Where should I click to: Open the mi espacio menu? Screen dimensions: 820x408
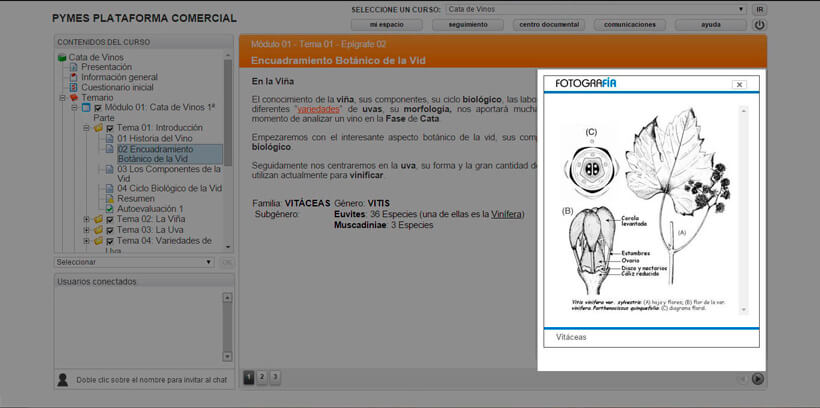tap(388, 25)
